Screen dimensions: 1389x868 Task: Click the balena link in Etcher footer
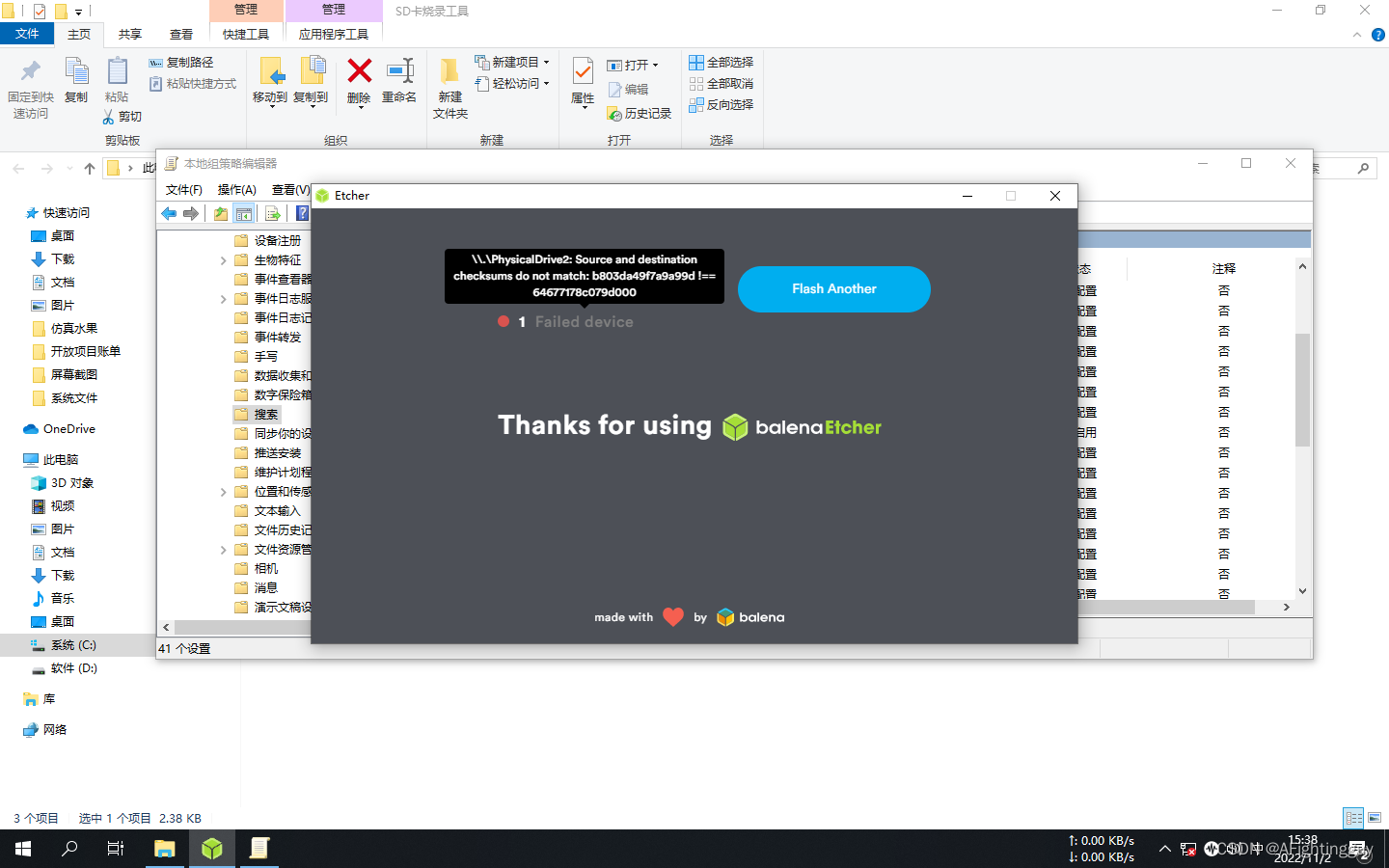click(751, 617)
